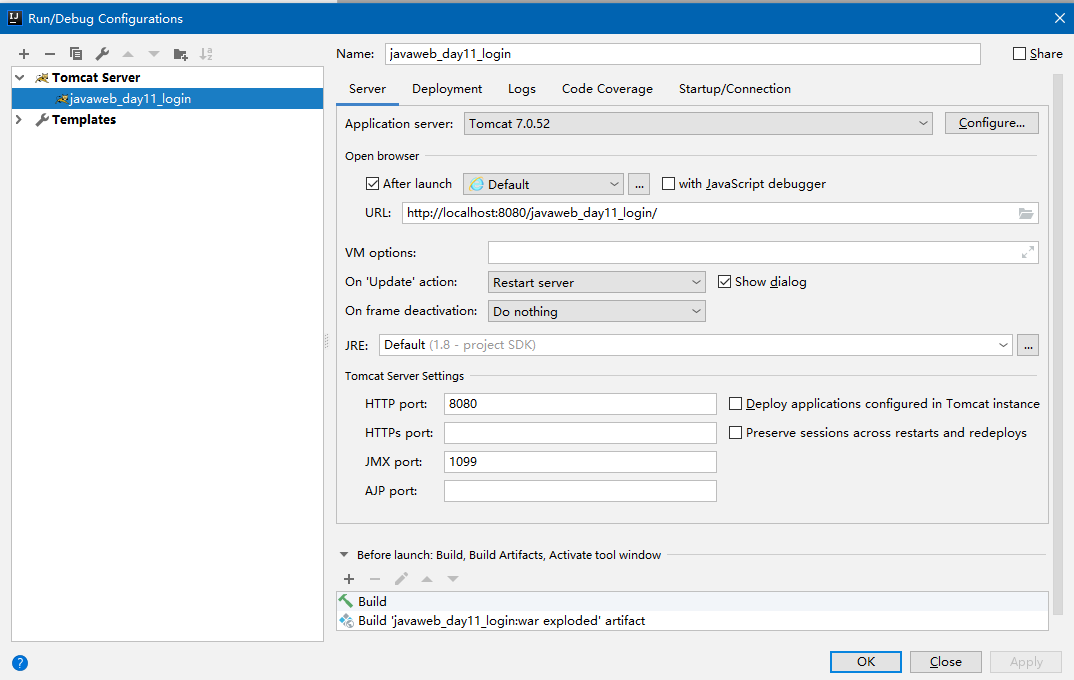The image size is (1074, 680).
Task: Open On frame deactivation Do nothing dropdown
Action: 597,312
